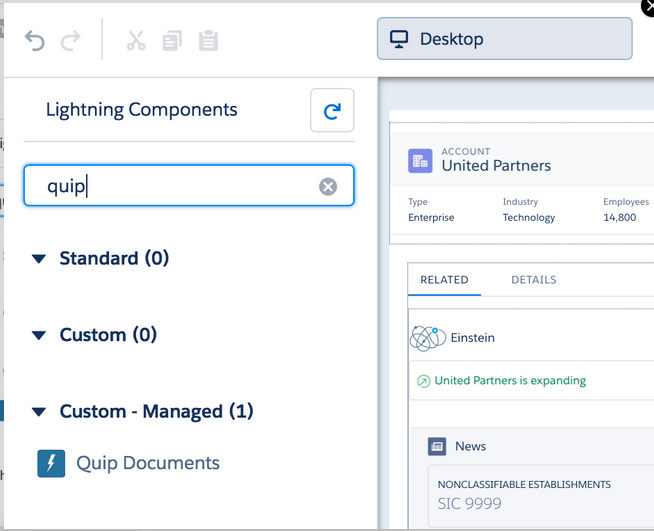
Task: Click the redo arrow icon
Action: (70, 40)
